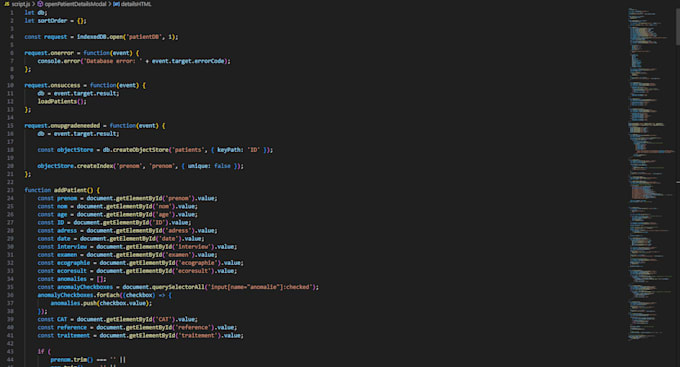Click 'querySelectorAll' on line 35
680x367 pixels.
pos(178,287)
